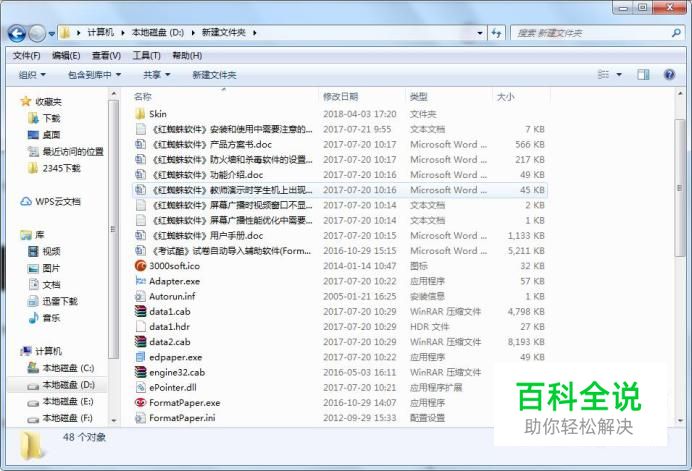Open the 查看(V) menu
692x471 pixels.
106,56
